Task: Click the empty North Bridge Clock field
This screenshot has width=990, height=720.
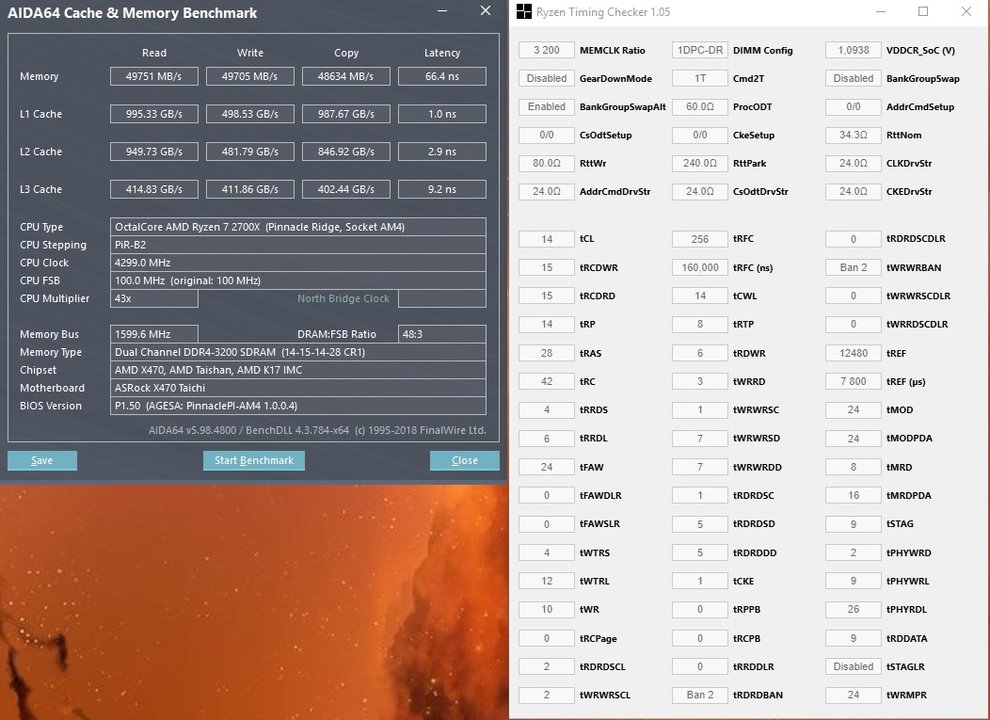Action: click(442, 298)
